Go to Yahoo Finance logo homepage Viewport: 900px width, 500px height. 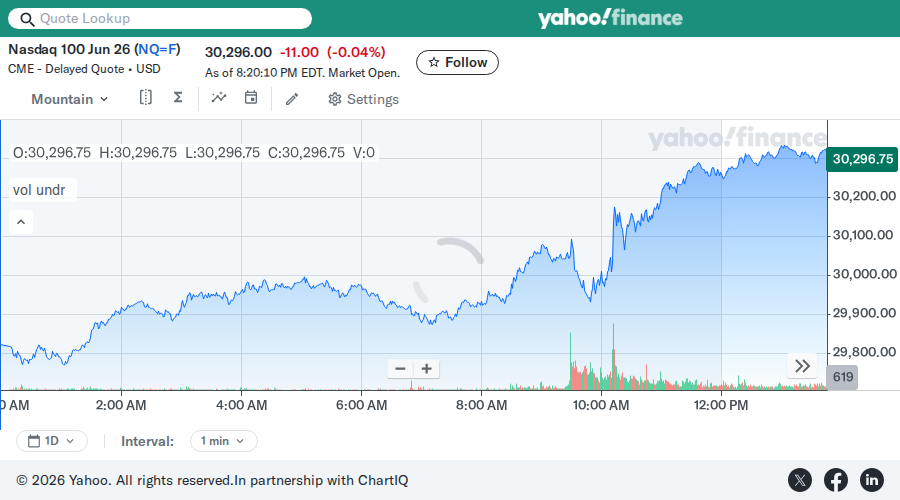[x=610, y=18]
